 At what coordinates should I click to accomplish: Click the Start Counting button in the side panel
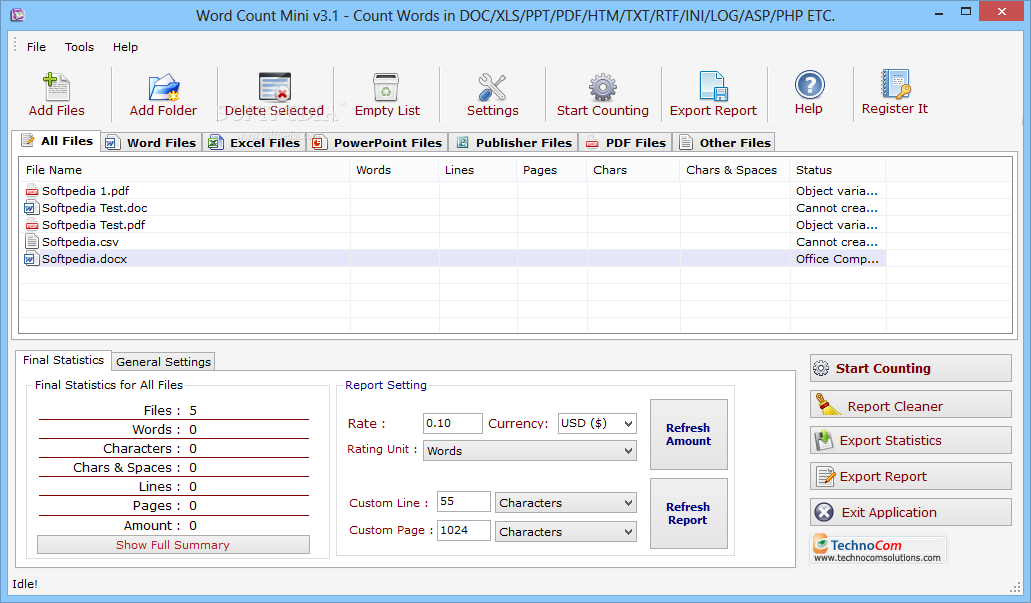[911, 368]
